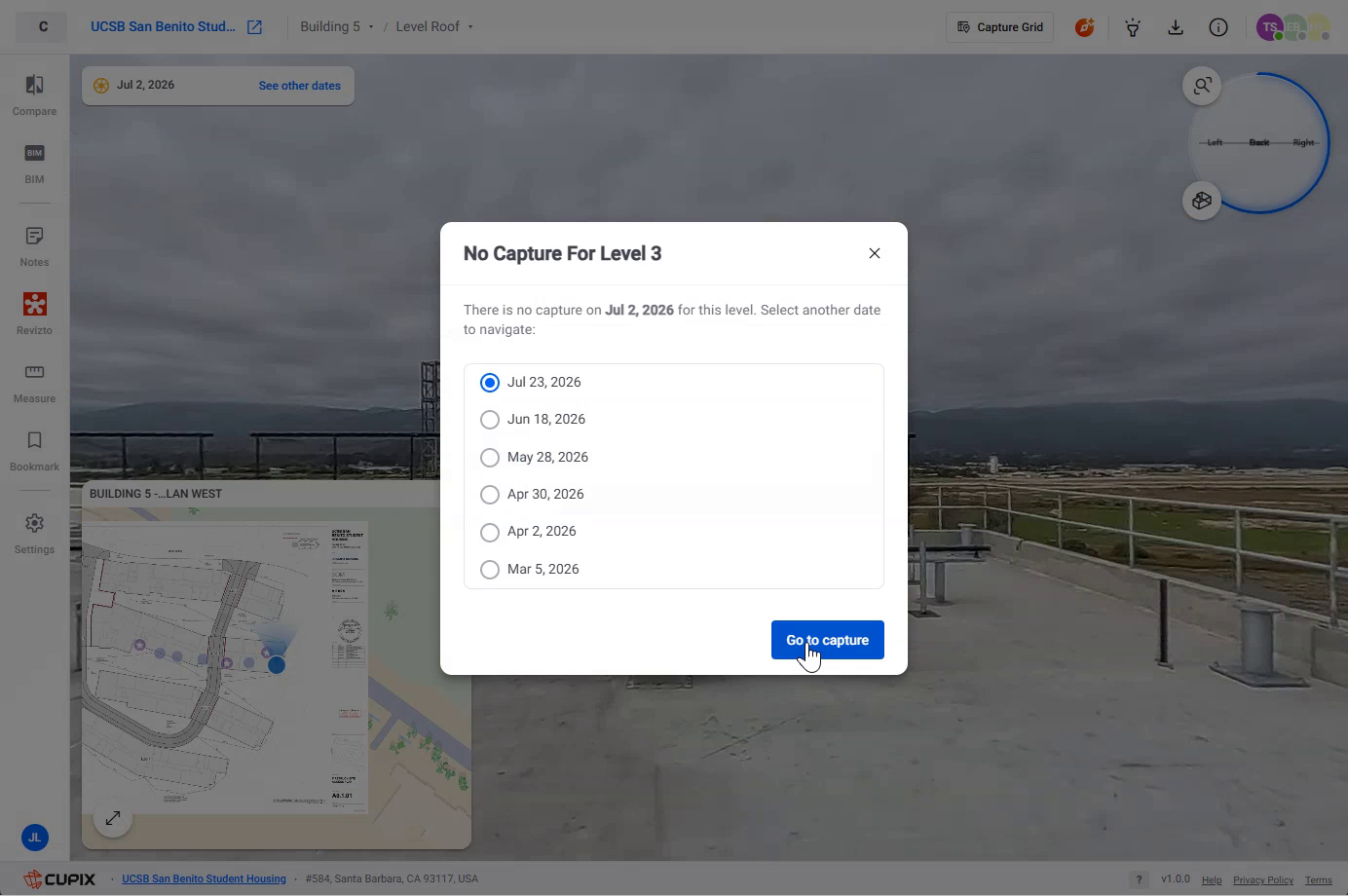Screen dimensions: 1348x896
Task: Click the v1.0.0 version text
Action: coord(1176,879)
